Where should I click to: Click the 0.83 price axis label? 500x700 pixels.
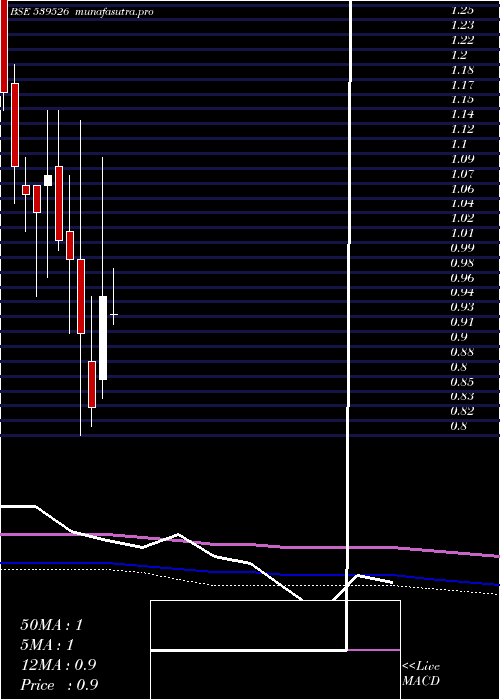pos(462,396)
